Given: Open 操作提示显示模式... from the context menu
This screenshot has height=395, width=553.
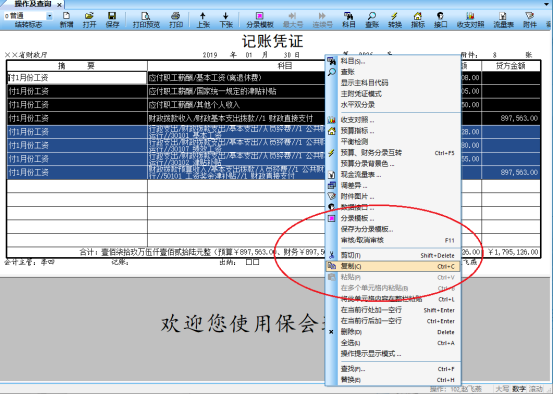Looking at the screenshot, I should click(x=394, y=354).
